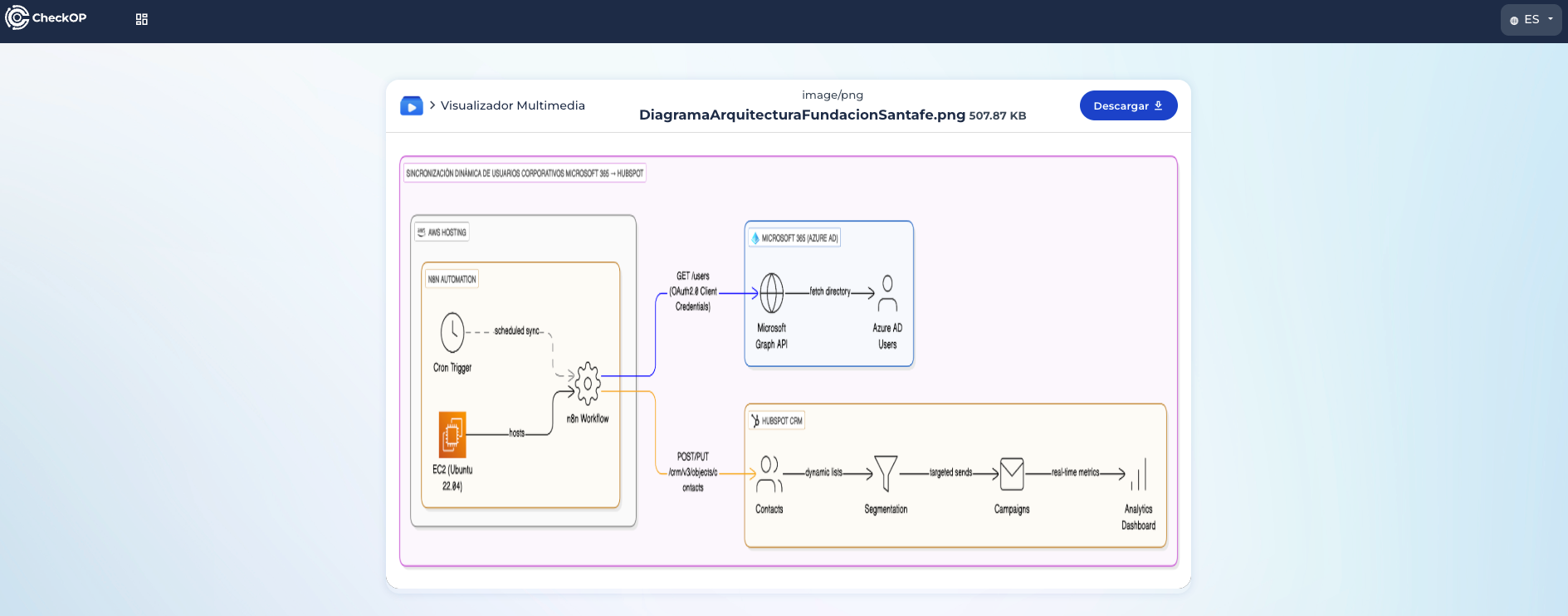Click the Segmentation funnel icon
The width and height of the screenshot is (1568, 616).
pos(886,473)
